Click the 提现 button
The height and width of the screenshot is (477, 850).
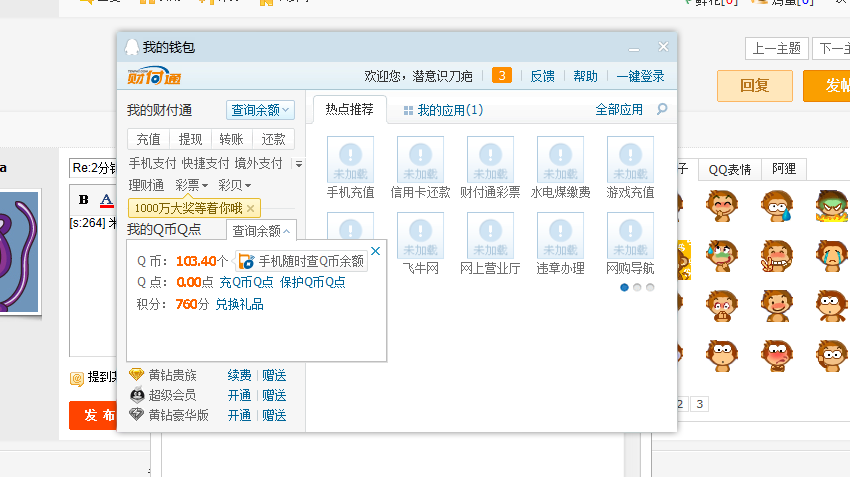(x=190, y=139)
